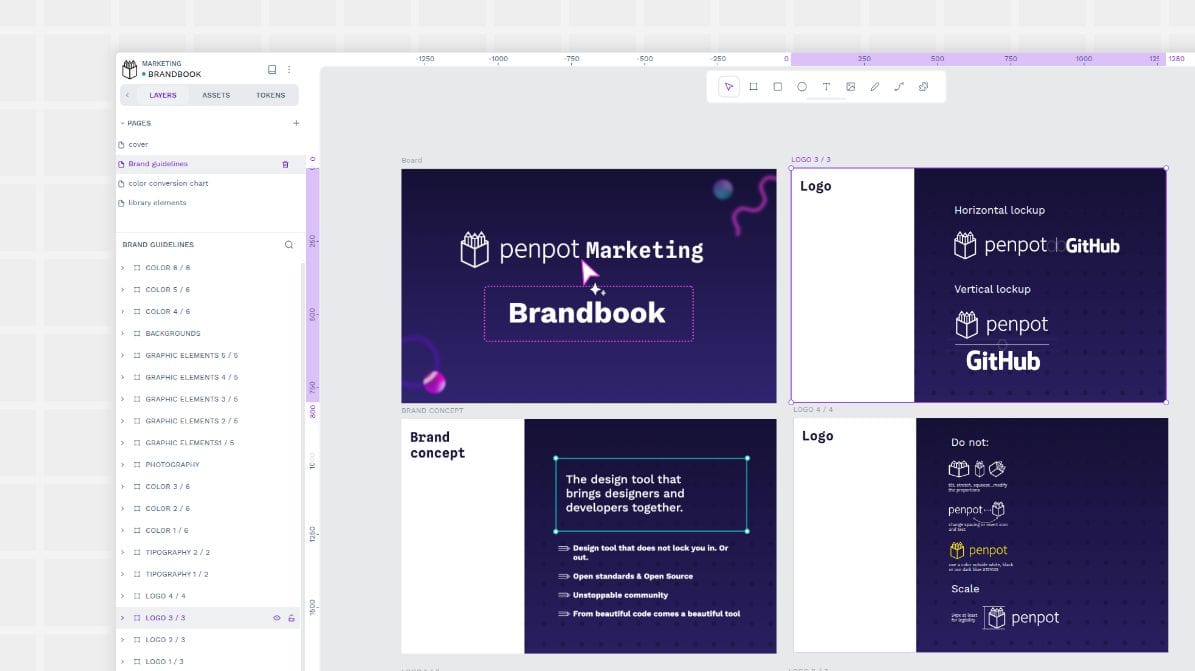Expand the TIPOGRAPHY 2 / 2 layer
The height and width of the screenshot is (671, 1195).
click(x=121, y=552)
